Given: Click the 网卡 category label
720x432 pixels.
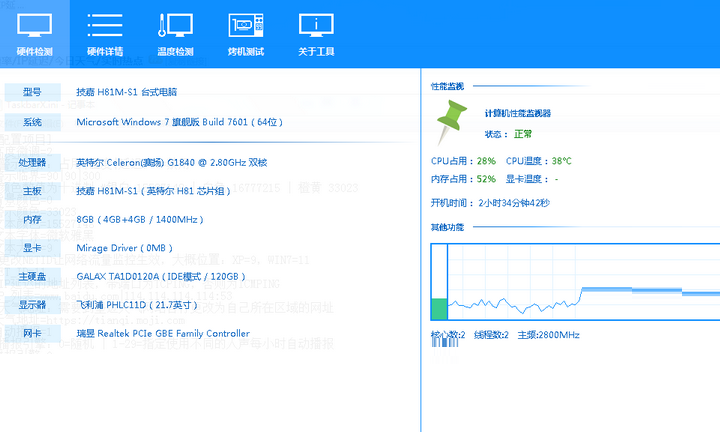Looking at the screenshot, I should click(x=32, y=333).
